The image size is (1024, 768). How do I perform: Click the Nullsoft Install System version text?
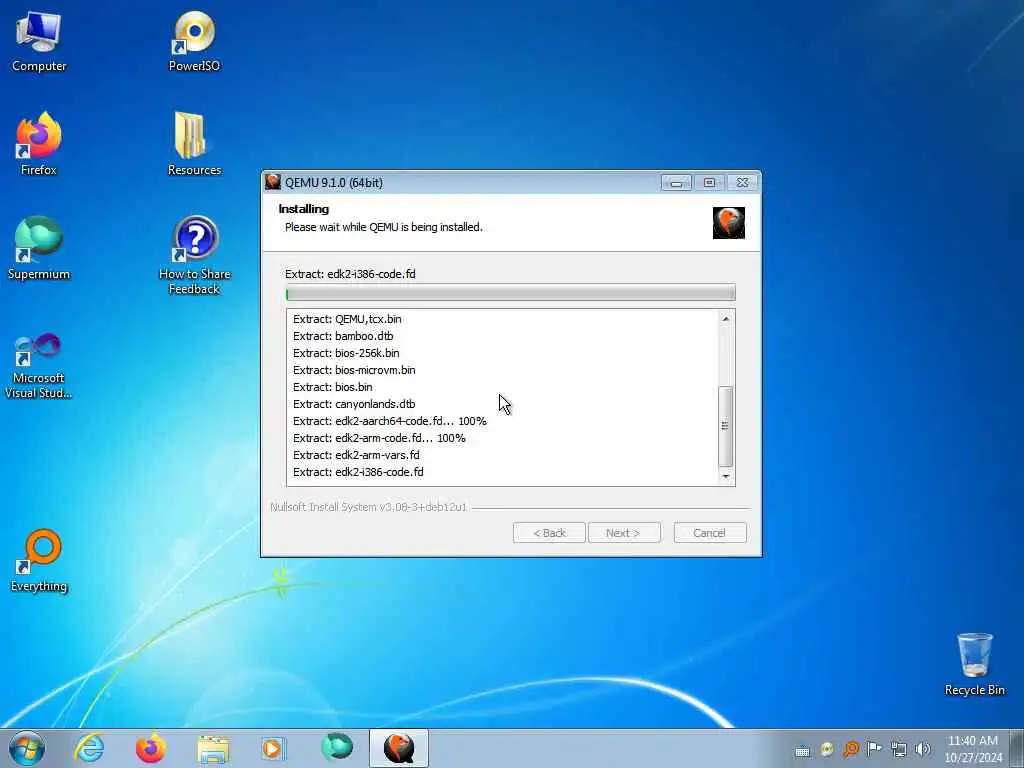(368, 507)
